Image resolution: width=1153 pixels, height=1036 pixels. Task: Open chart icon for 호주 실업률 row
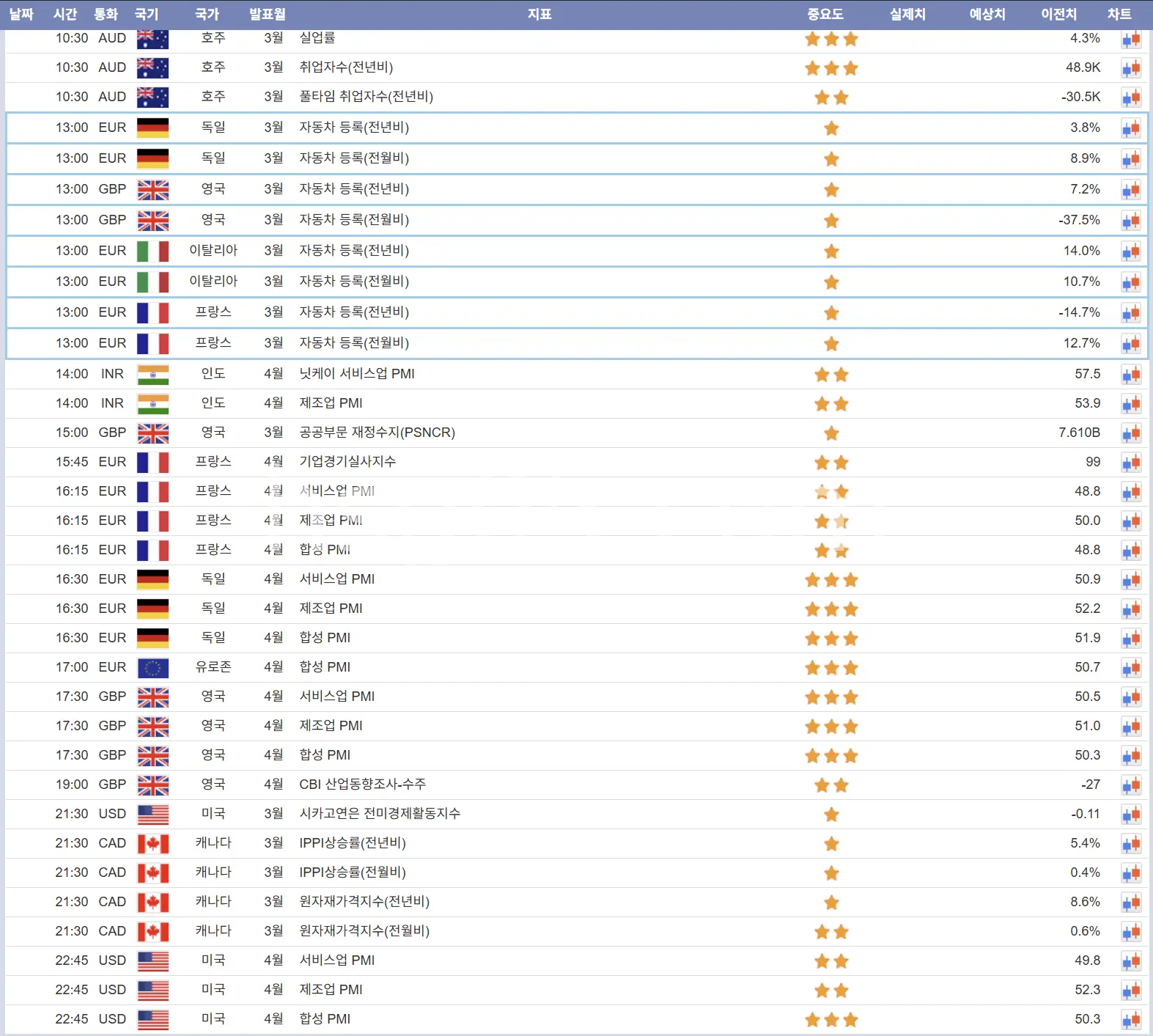coord(1131,40)
